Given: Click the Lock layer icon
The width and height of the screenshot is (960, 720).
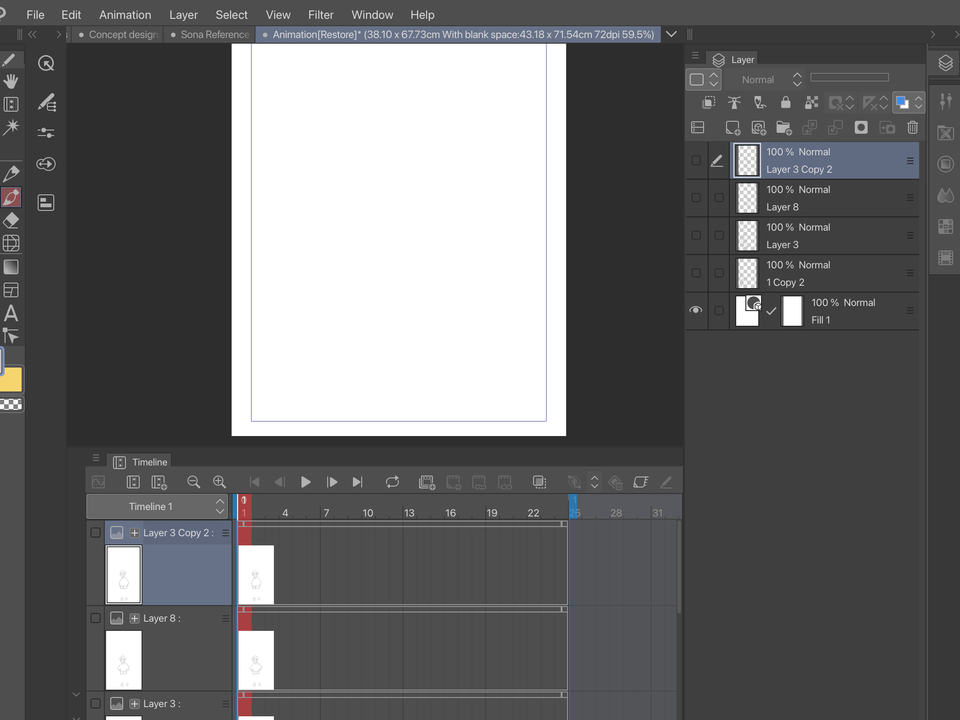Looking at the screenshot, I should tap(785, 102).
